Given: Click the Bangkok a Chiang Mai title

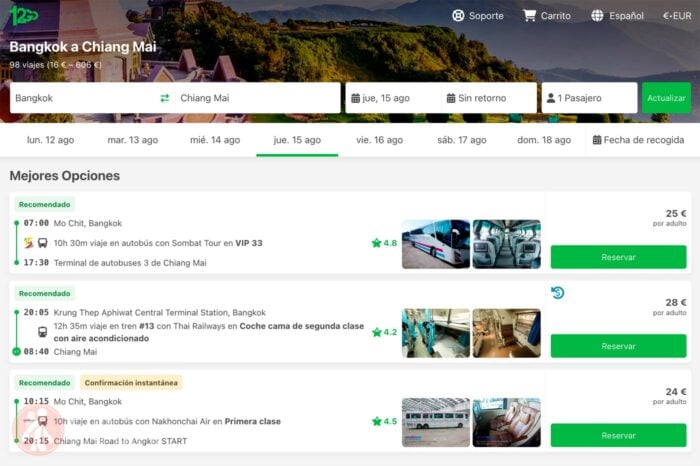Looking at the screenshot, I should 83,47.
